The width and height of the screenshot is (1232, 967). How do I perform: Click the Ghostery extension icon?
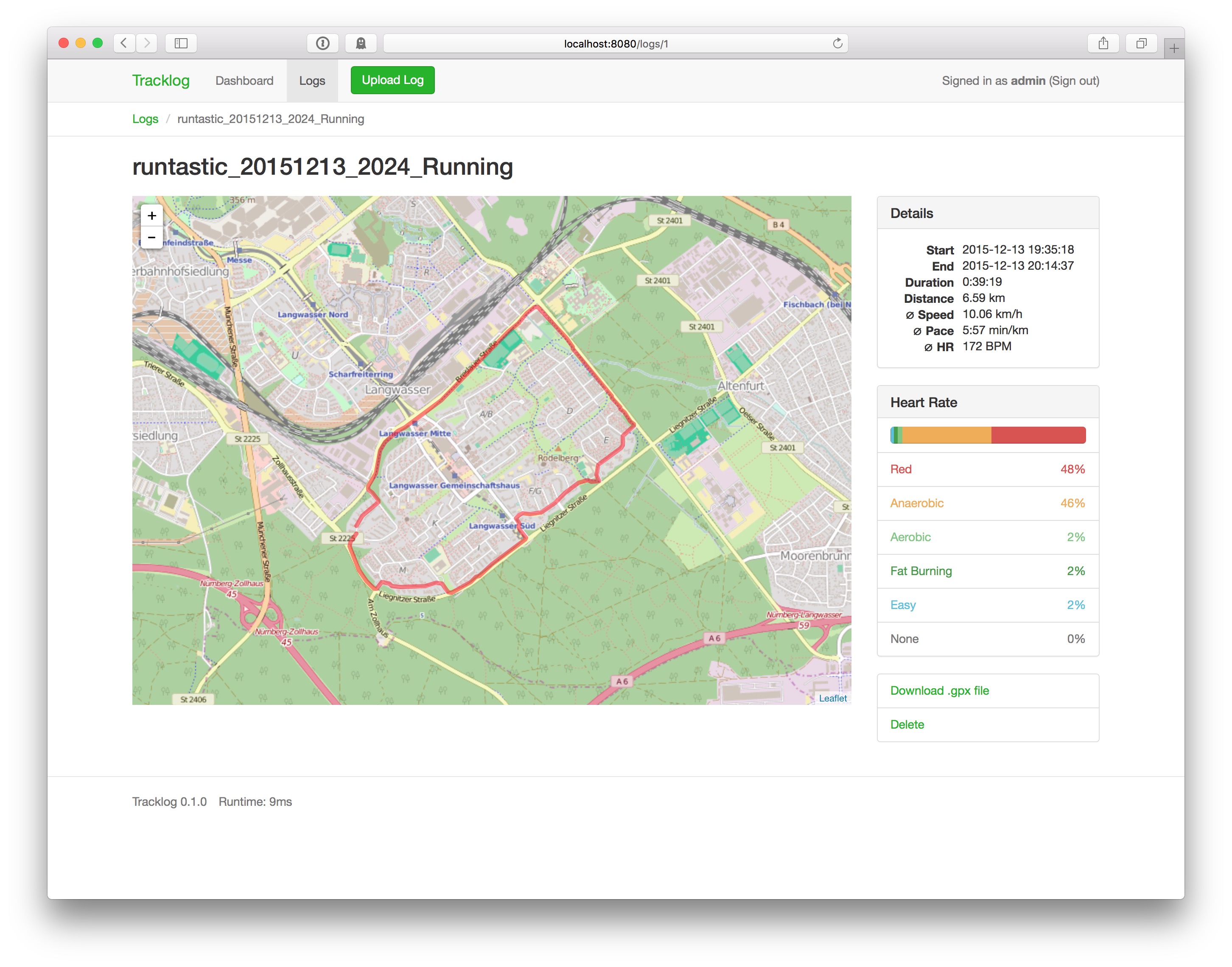coord(361,43)
